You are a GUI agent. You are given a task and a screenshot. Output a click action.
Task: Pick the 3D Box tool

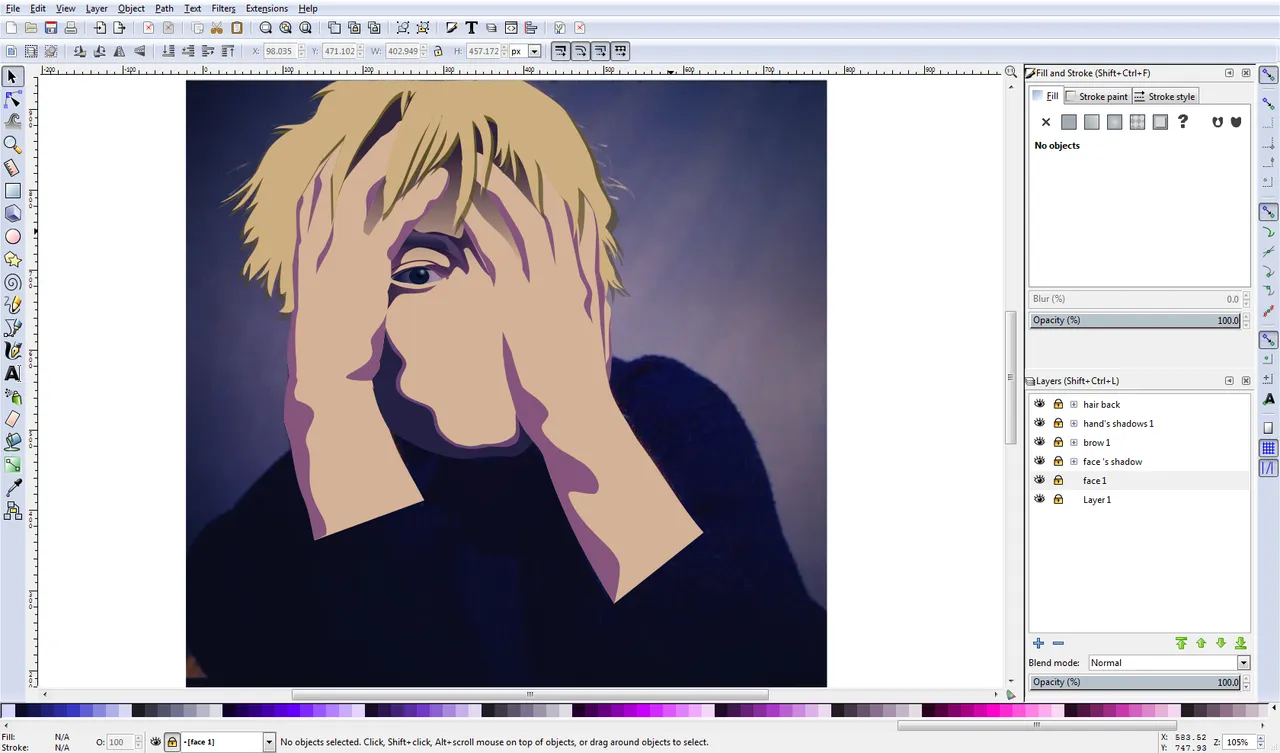[13, 213]
